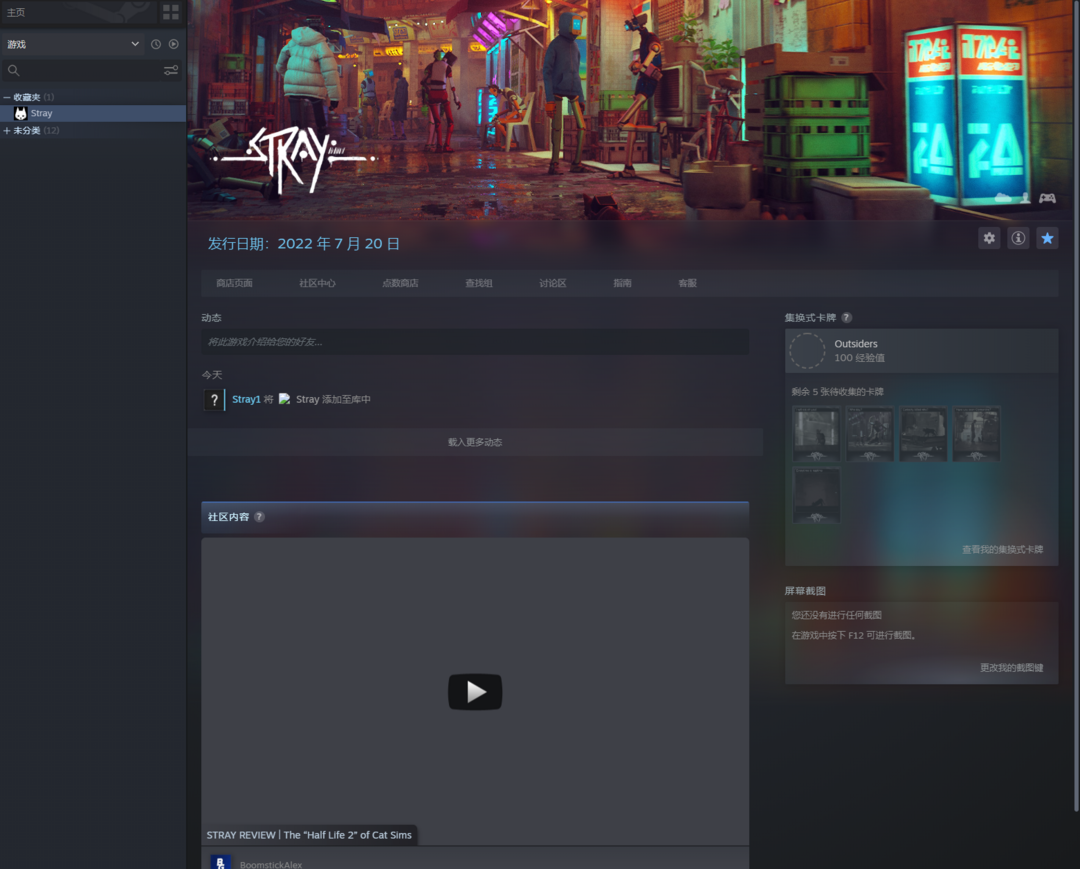Open the 商店页面 tab

coord(234,283)
